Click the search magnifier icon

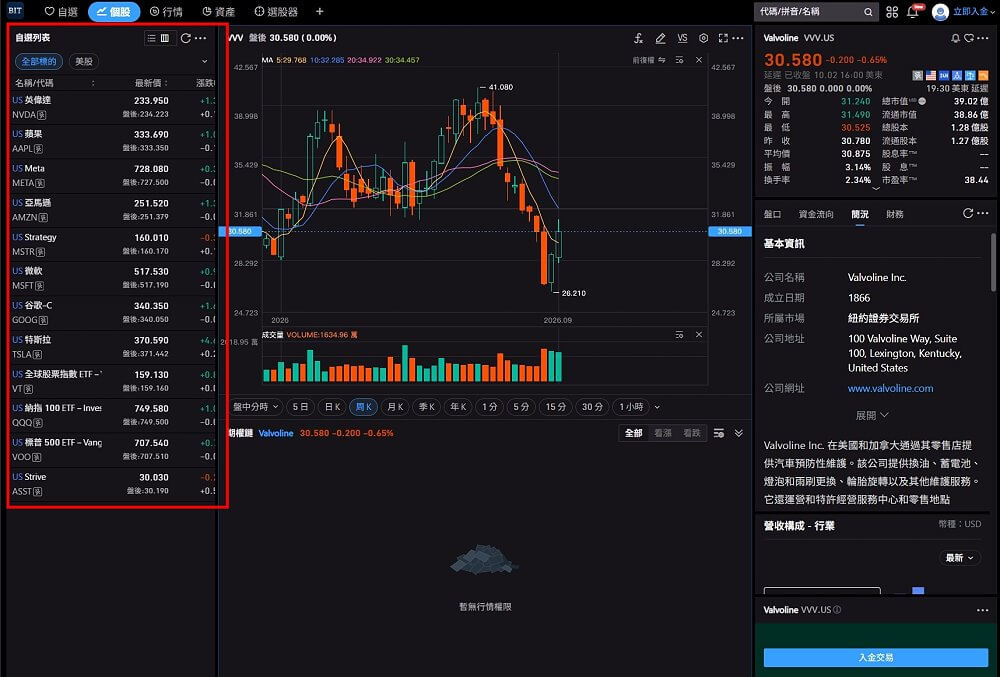[x=868, y=12]
